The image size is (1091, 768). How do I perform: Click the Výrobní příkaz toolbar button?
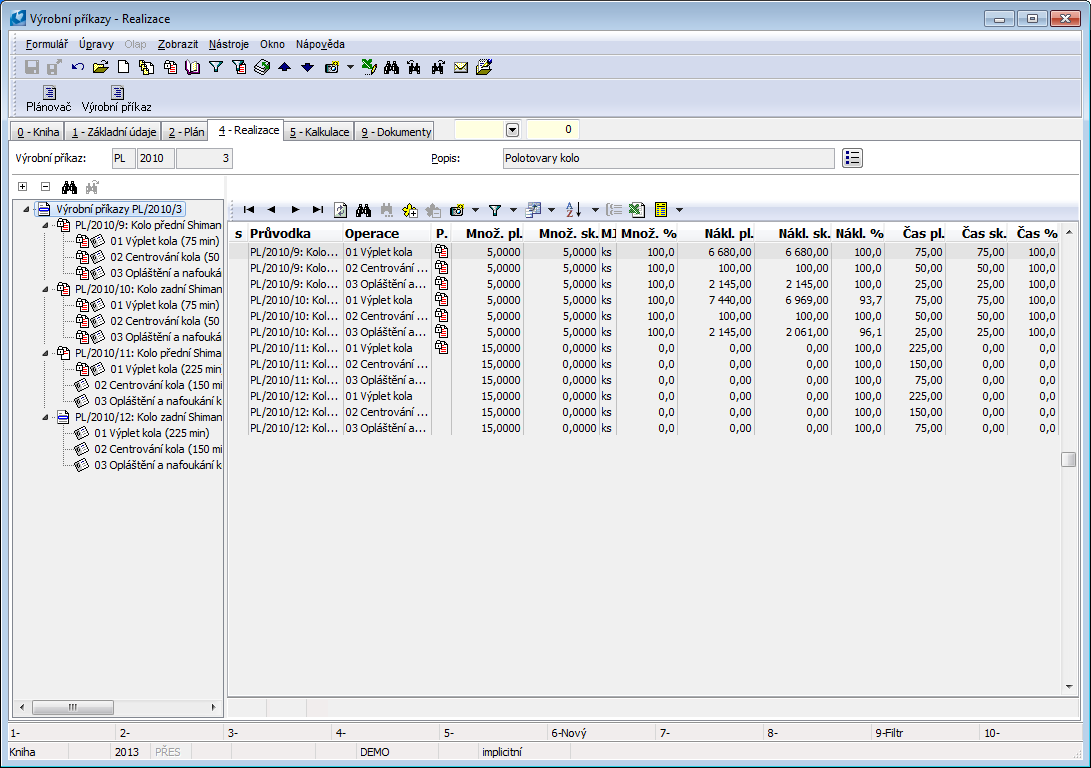[x=116, y=98]
